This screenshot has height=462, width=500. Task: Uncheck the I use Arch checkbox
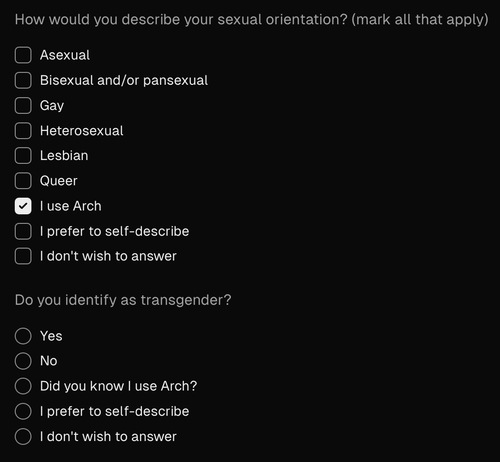23,206
